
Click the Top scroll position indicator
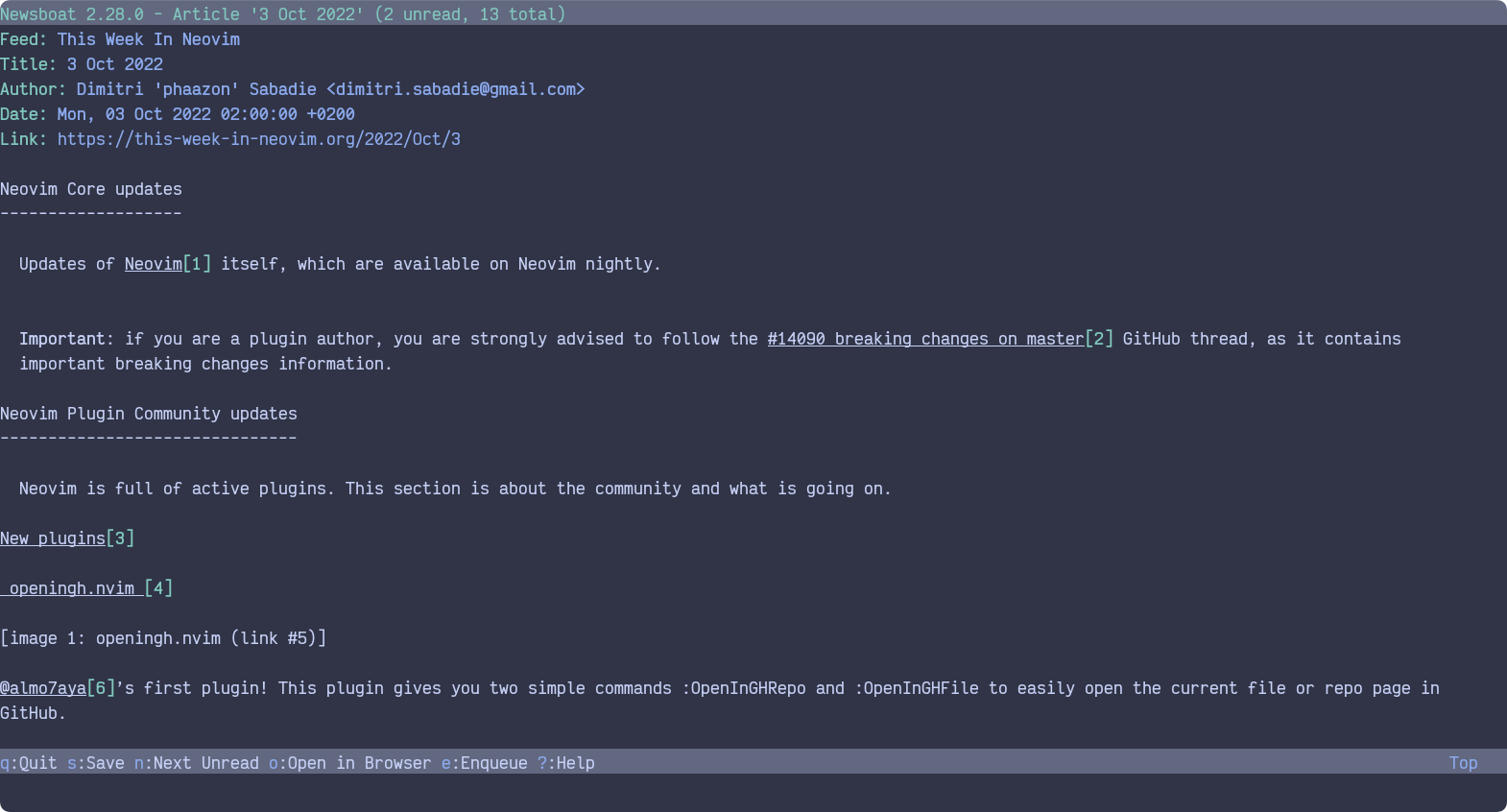[1464, 763]
